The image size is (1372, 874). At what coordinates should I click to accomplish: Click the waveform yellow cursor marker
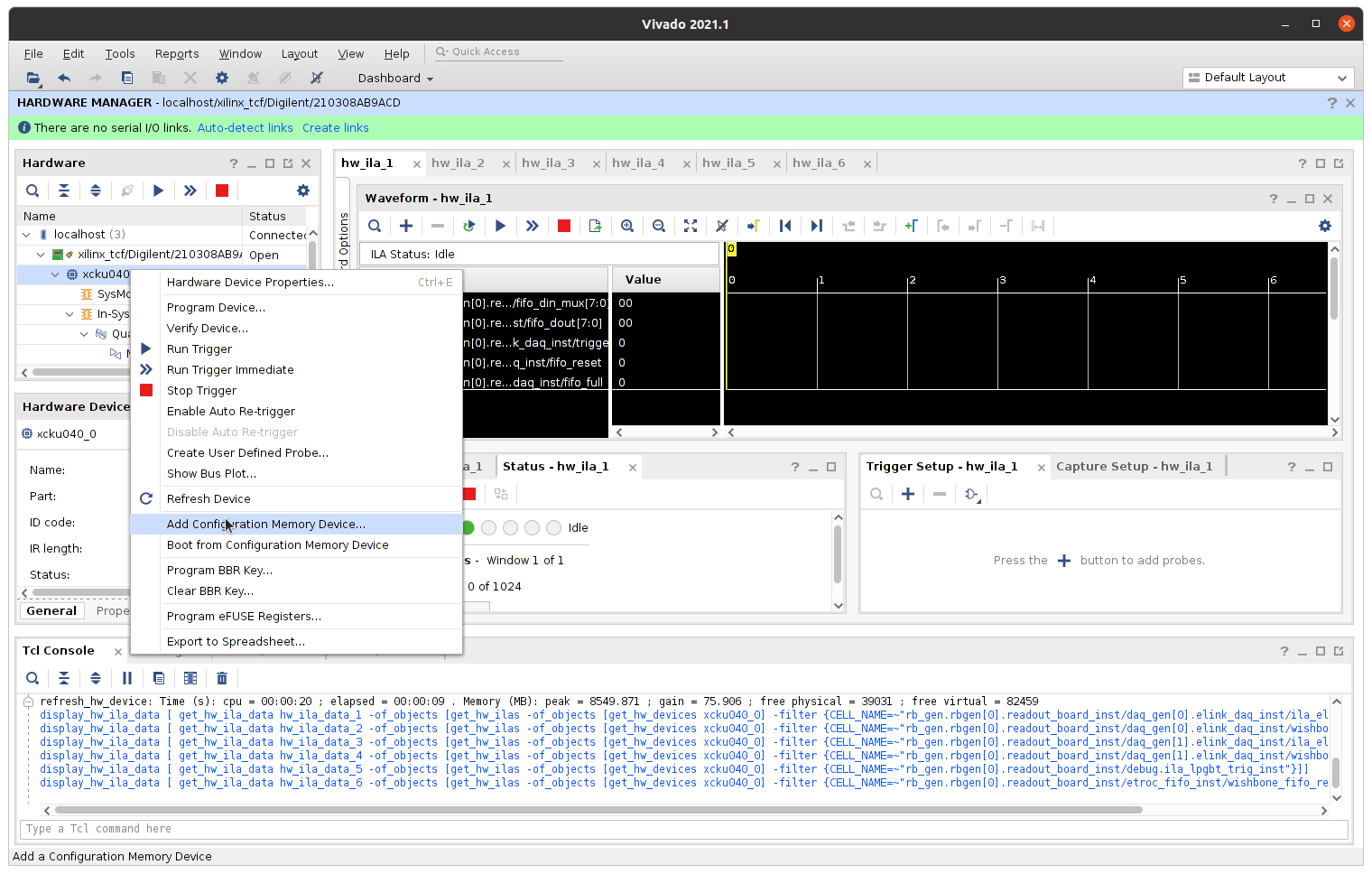click(731, 248)
